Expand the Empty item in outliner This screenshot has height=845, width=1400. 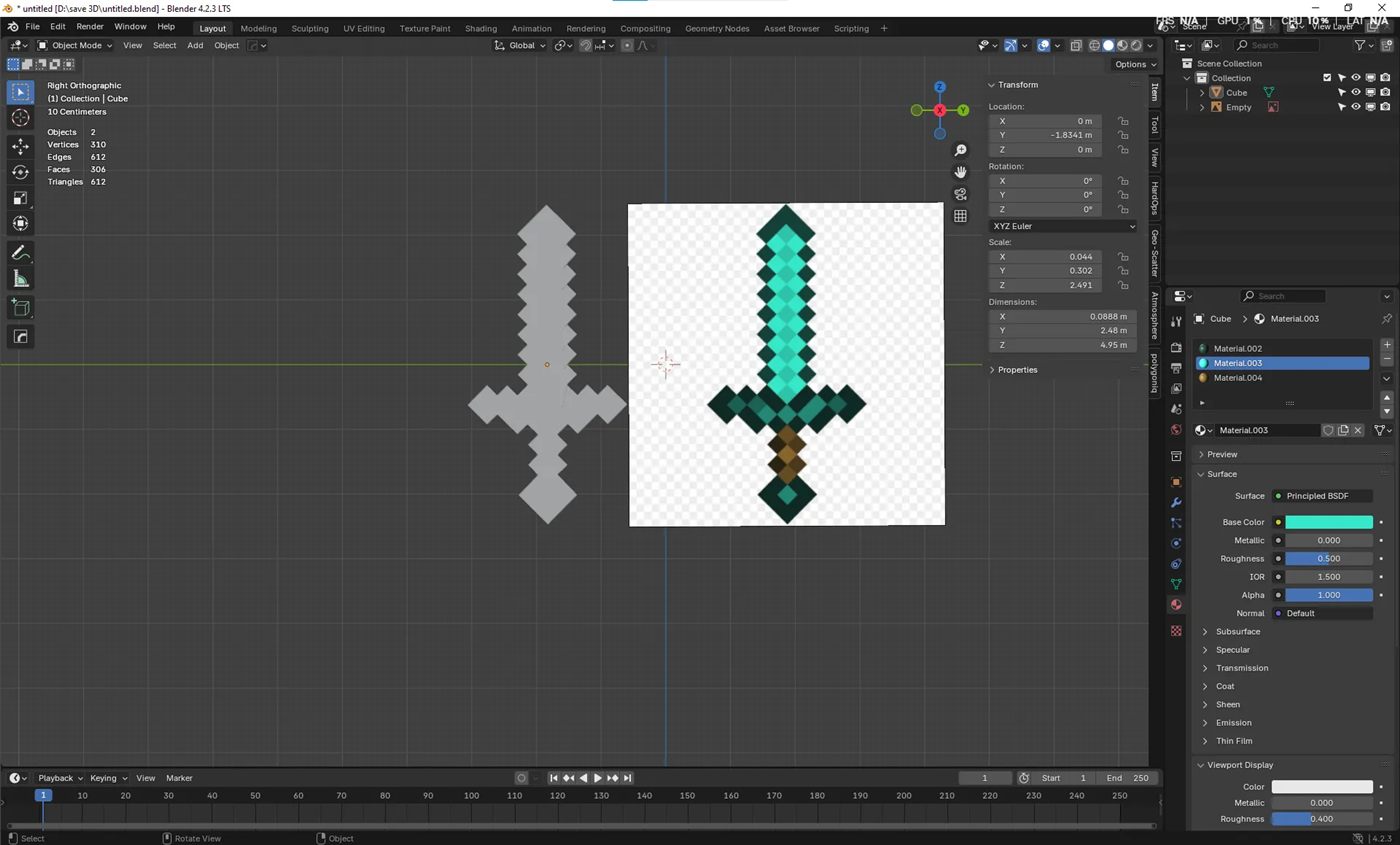tap(1202, 107)
